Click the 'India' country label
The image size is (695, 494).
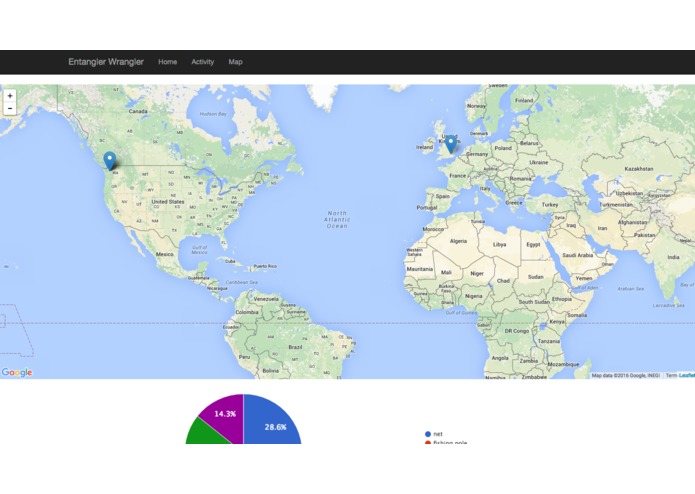(673, 257)
